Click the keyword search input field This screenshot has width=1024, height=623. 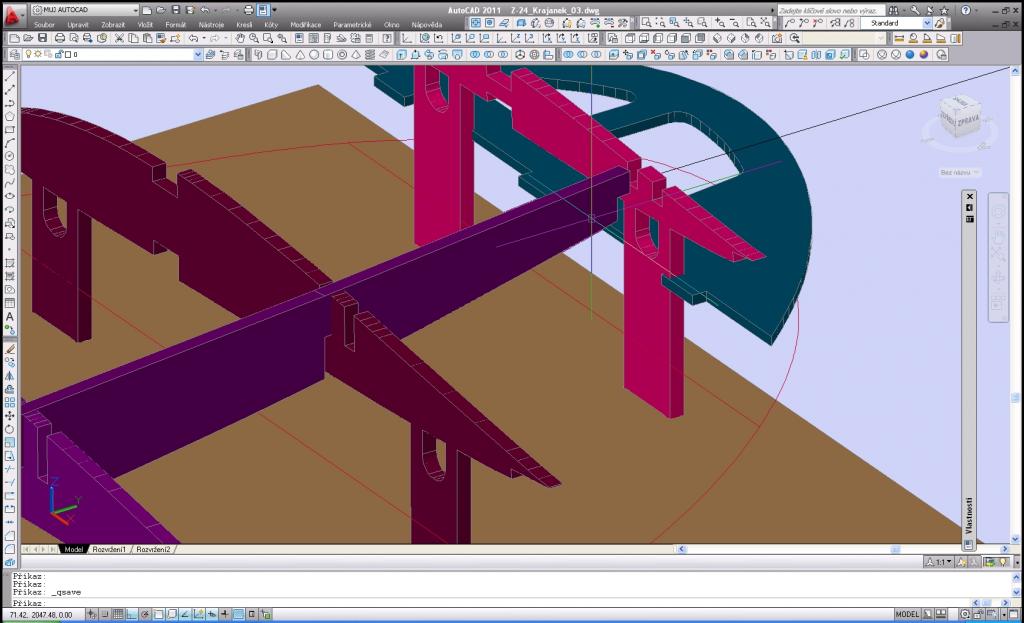point(827,9)
